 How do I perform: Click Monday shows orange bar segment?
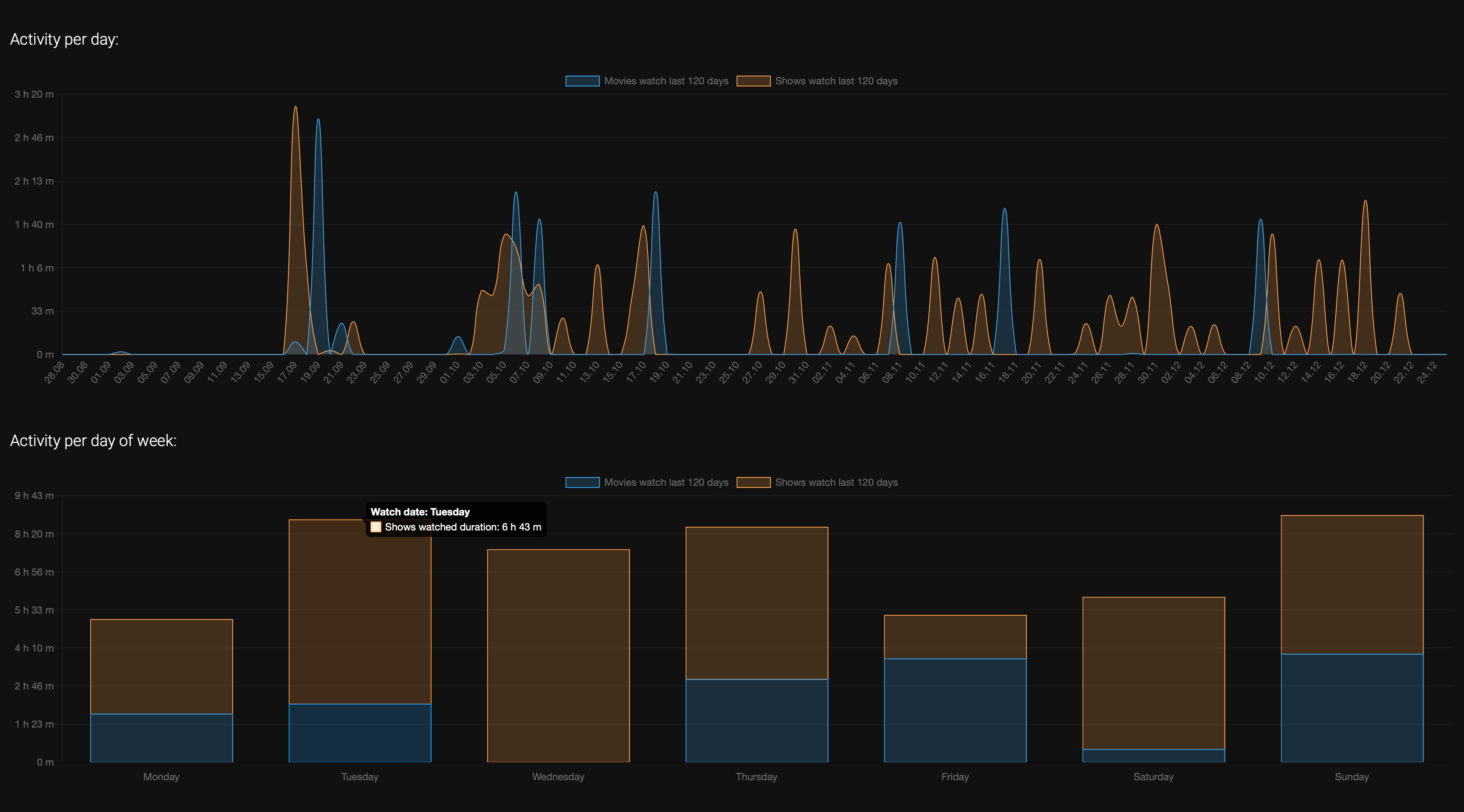[x=161, y=666]
